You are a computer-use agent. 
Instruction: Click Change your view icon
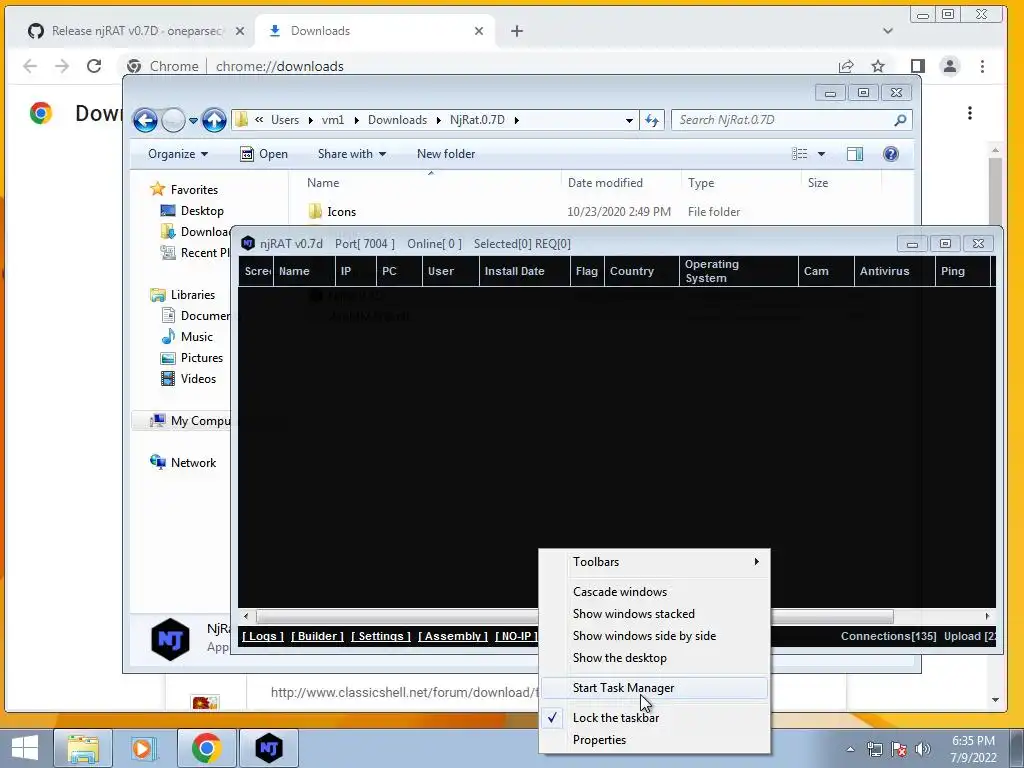tap(799, 154)
